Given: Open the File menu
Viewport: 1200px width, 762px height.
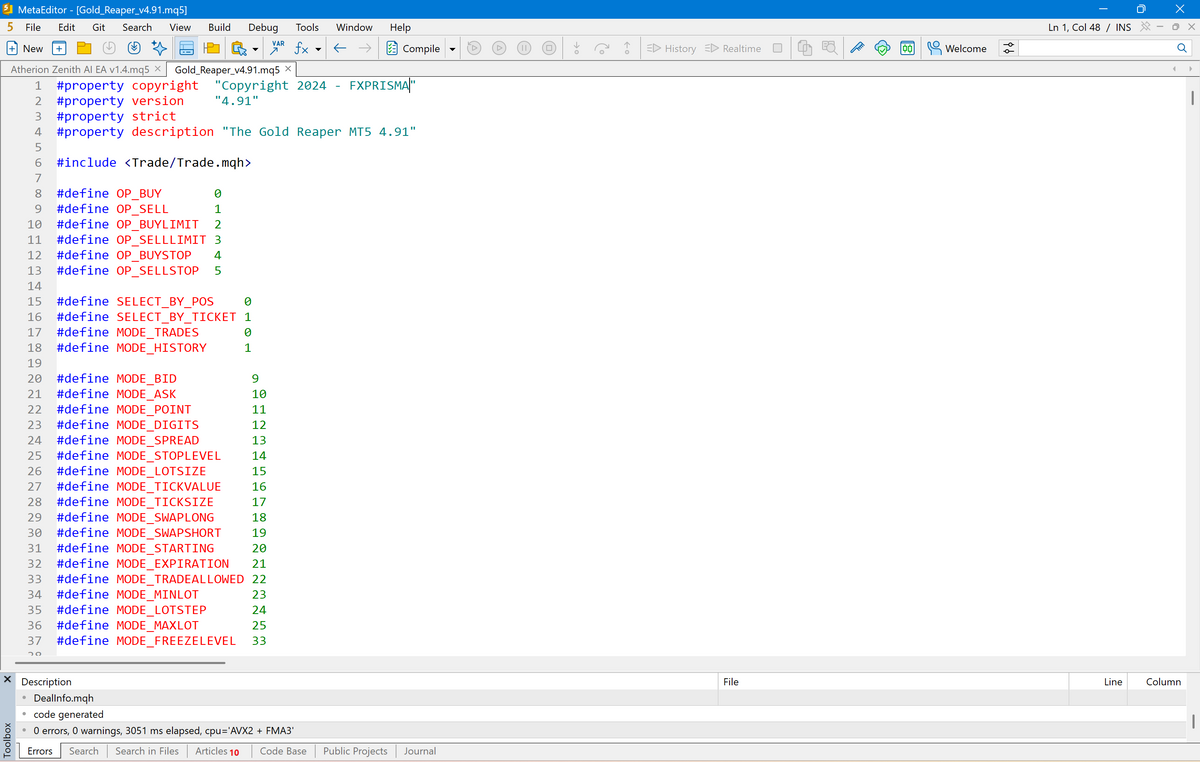Looking at the screenshot, I should point(33,27).
